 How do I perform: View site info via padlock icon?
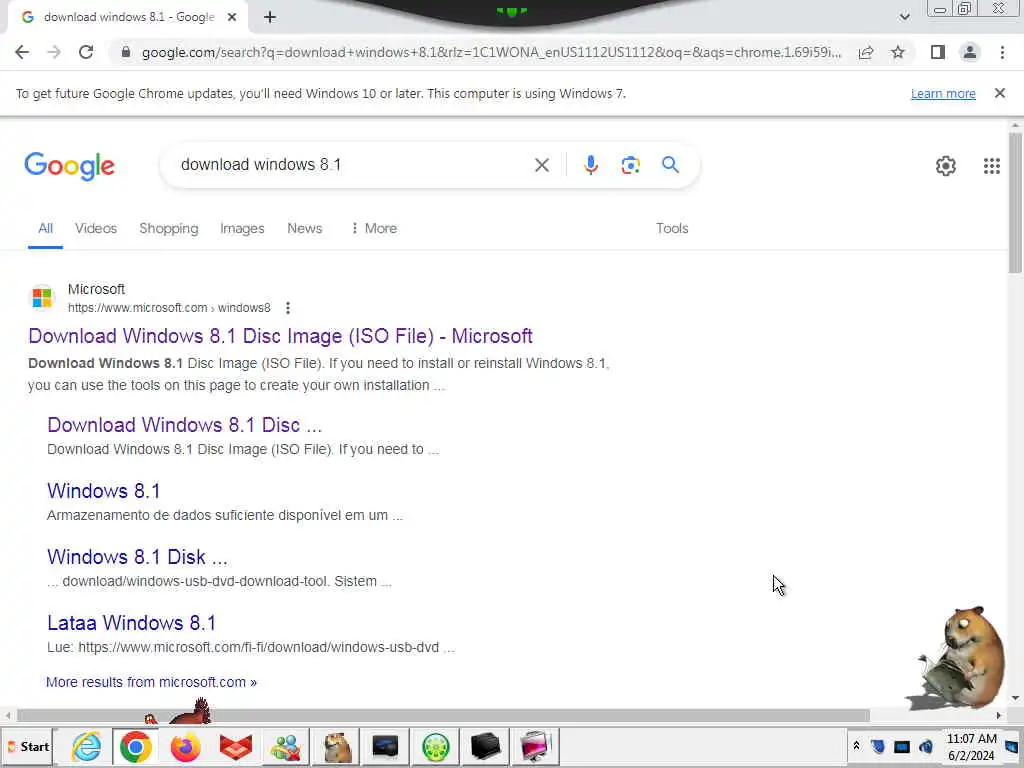click(x=126, y=52)
